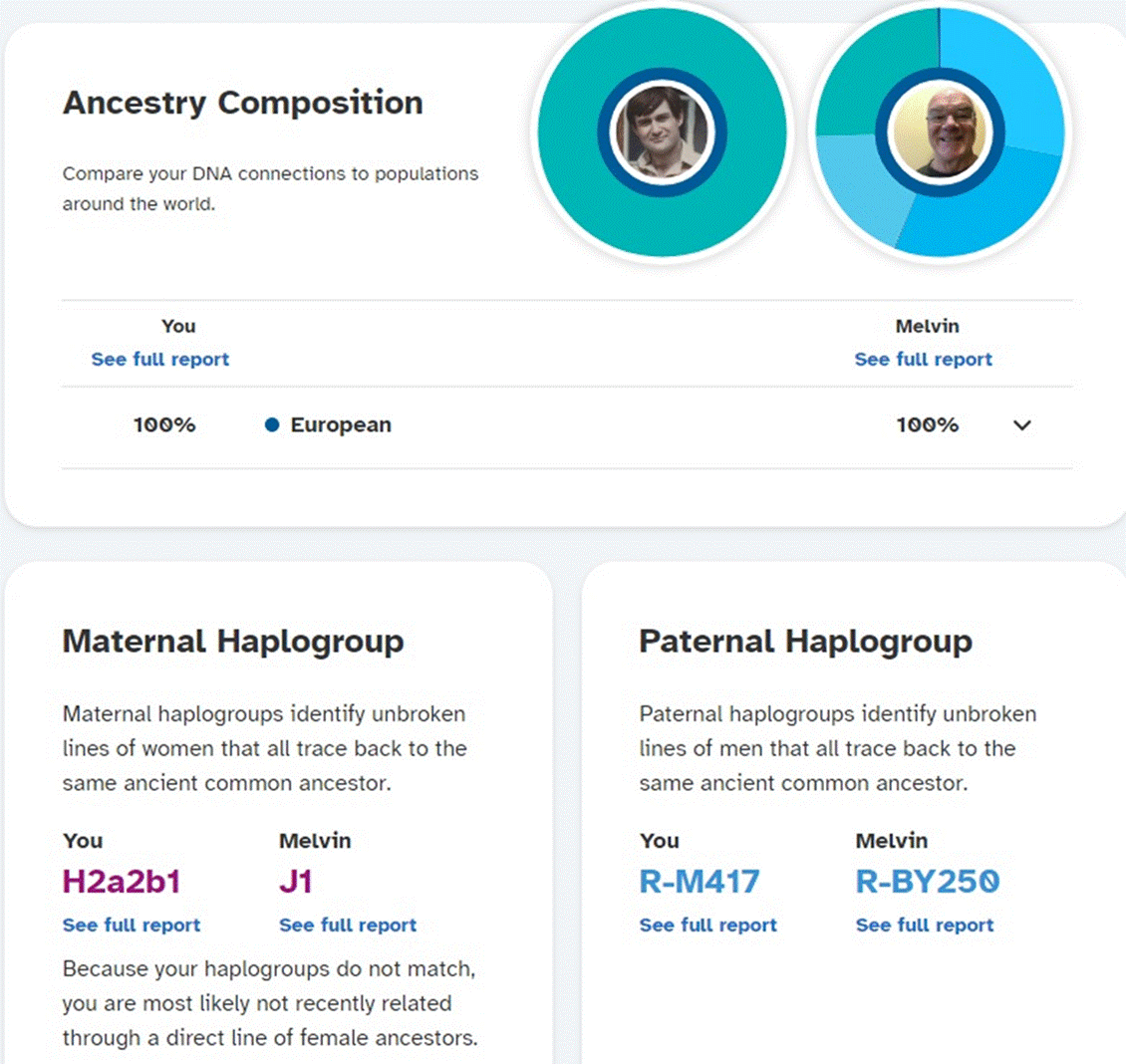Click the R-BY250 paternal haplogroup label

point(927,882)
